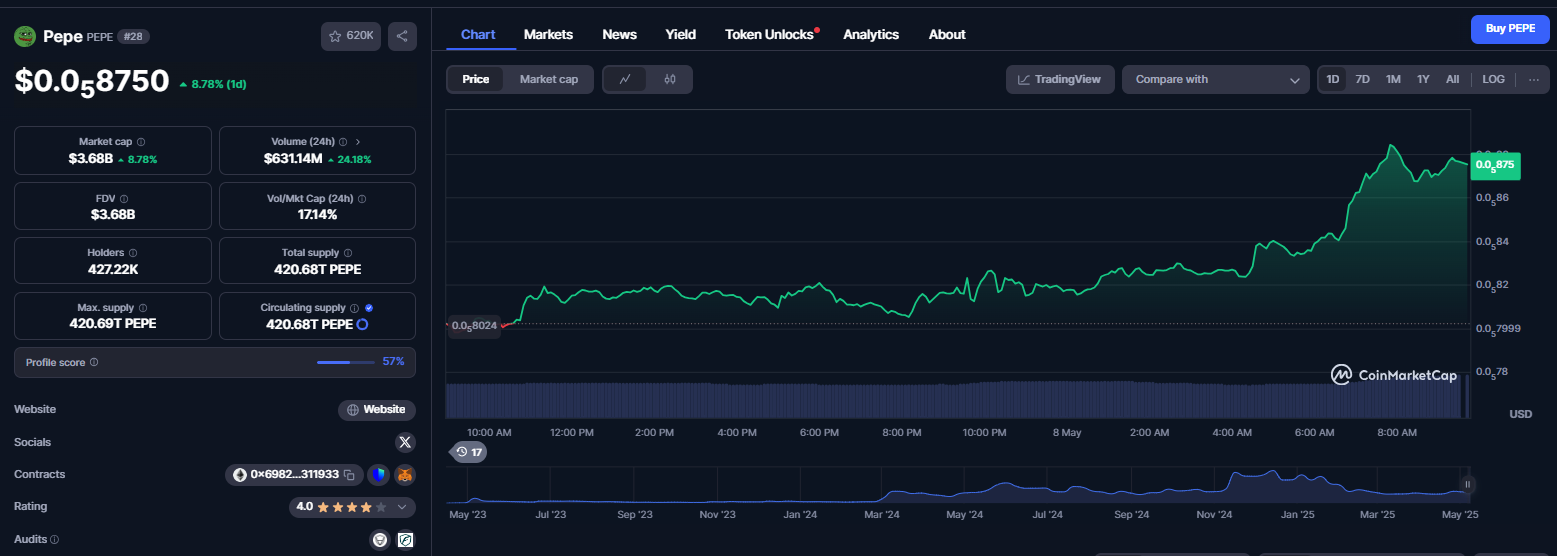Select the candlestick chart type icon

pyautogui.click(x=670, y=79)
